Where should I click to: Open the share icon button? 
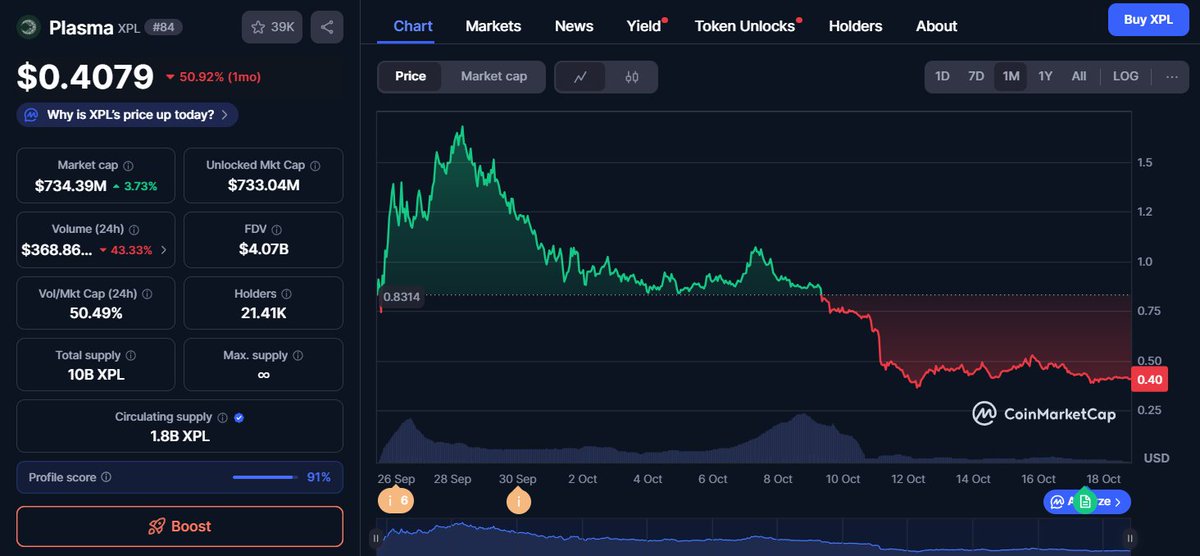click(326, 27)
